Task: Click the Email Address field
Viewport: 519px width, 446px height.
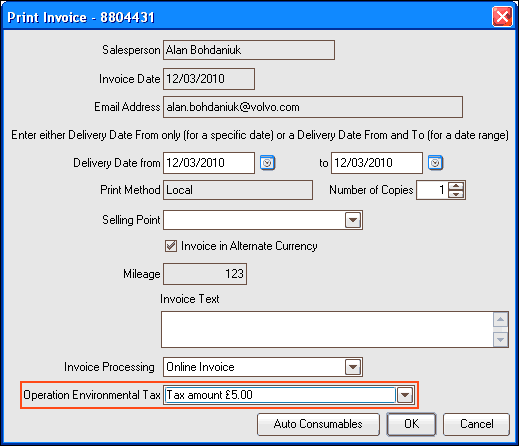Action: point(313,107)
